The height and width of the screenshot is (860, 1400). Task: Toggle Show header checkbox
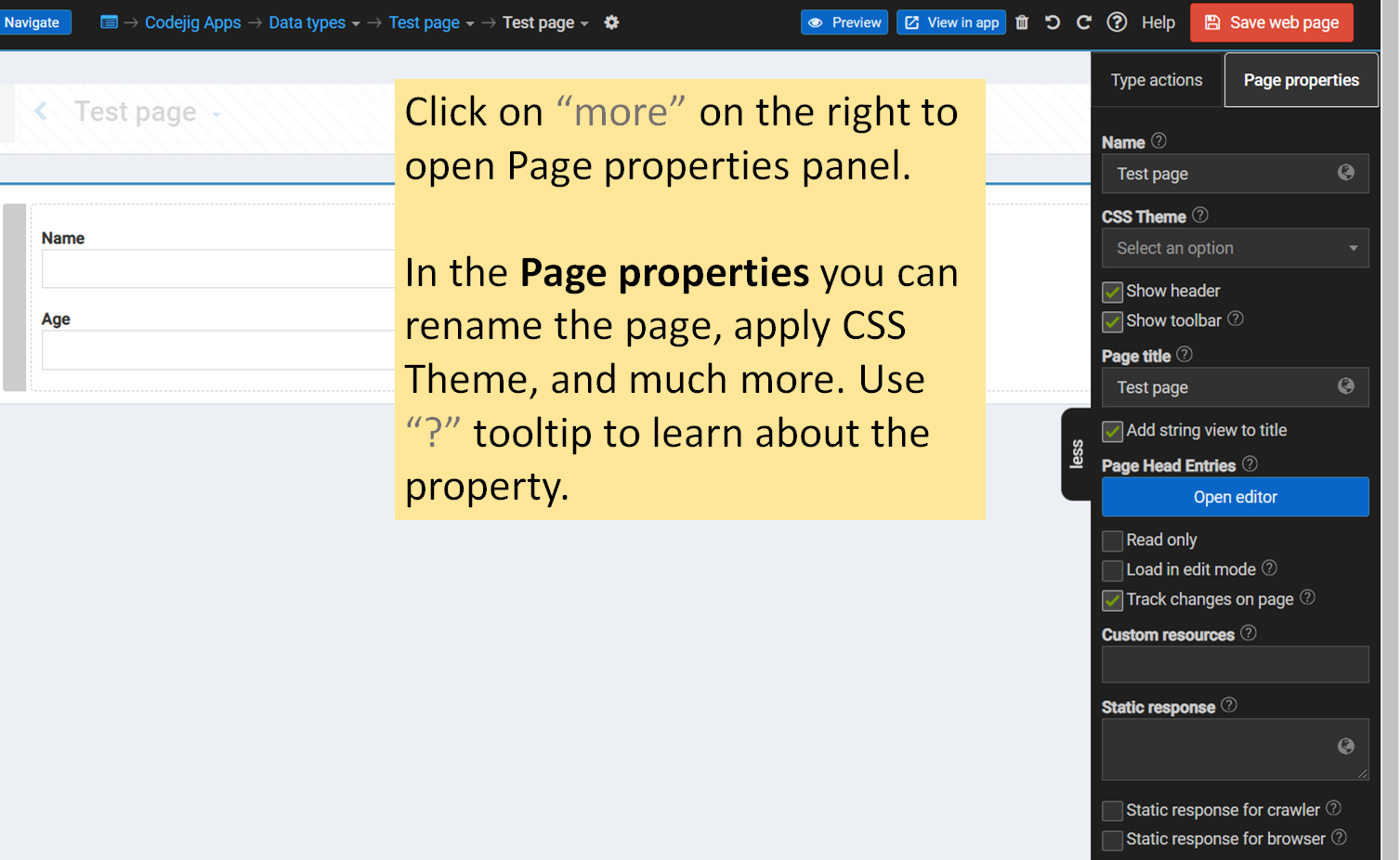coord(1112,292)
